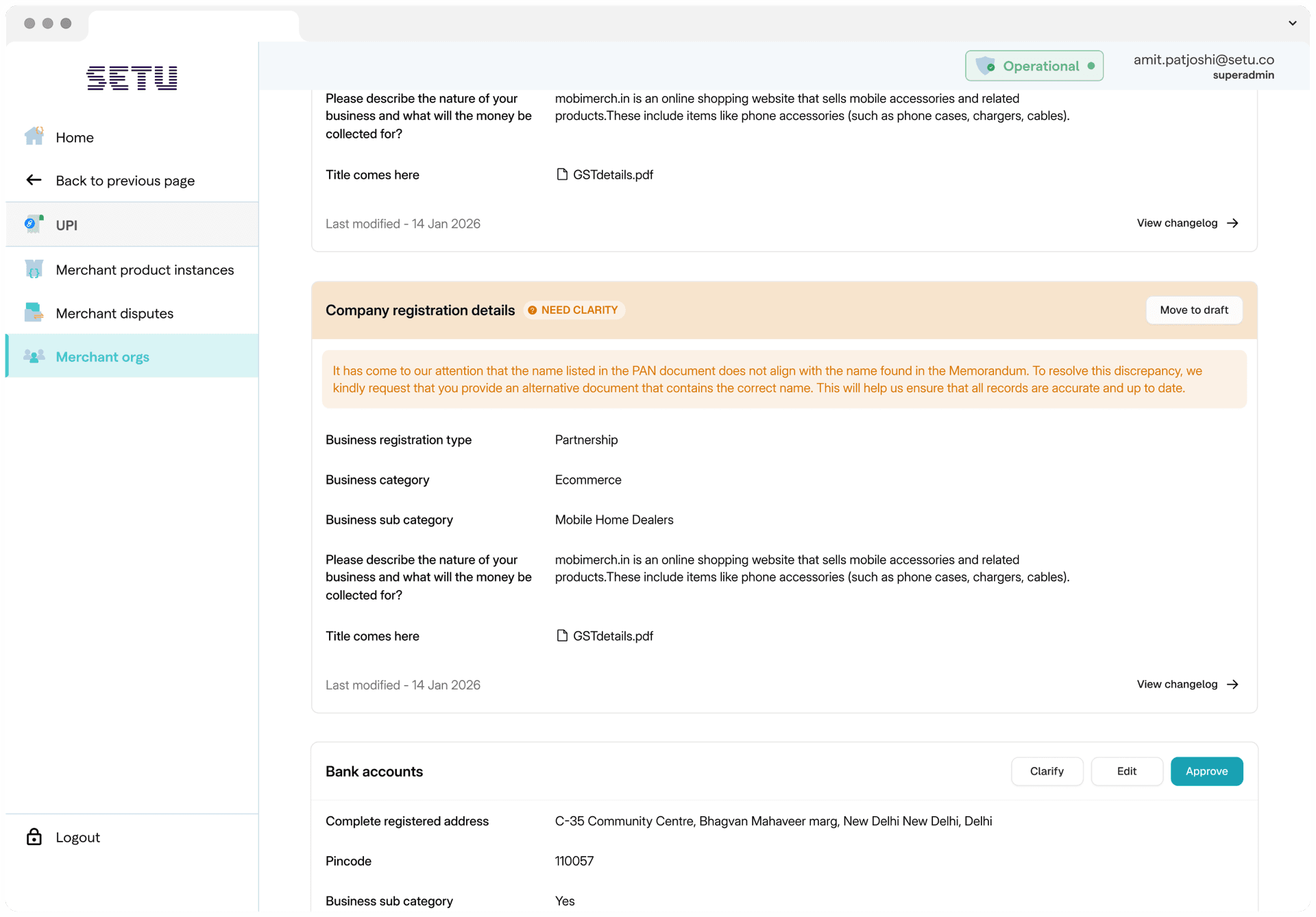Click the Home house icon
The height and width of the screenshot is (917, 1316).
[x=34, y=136]
